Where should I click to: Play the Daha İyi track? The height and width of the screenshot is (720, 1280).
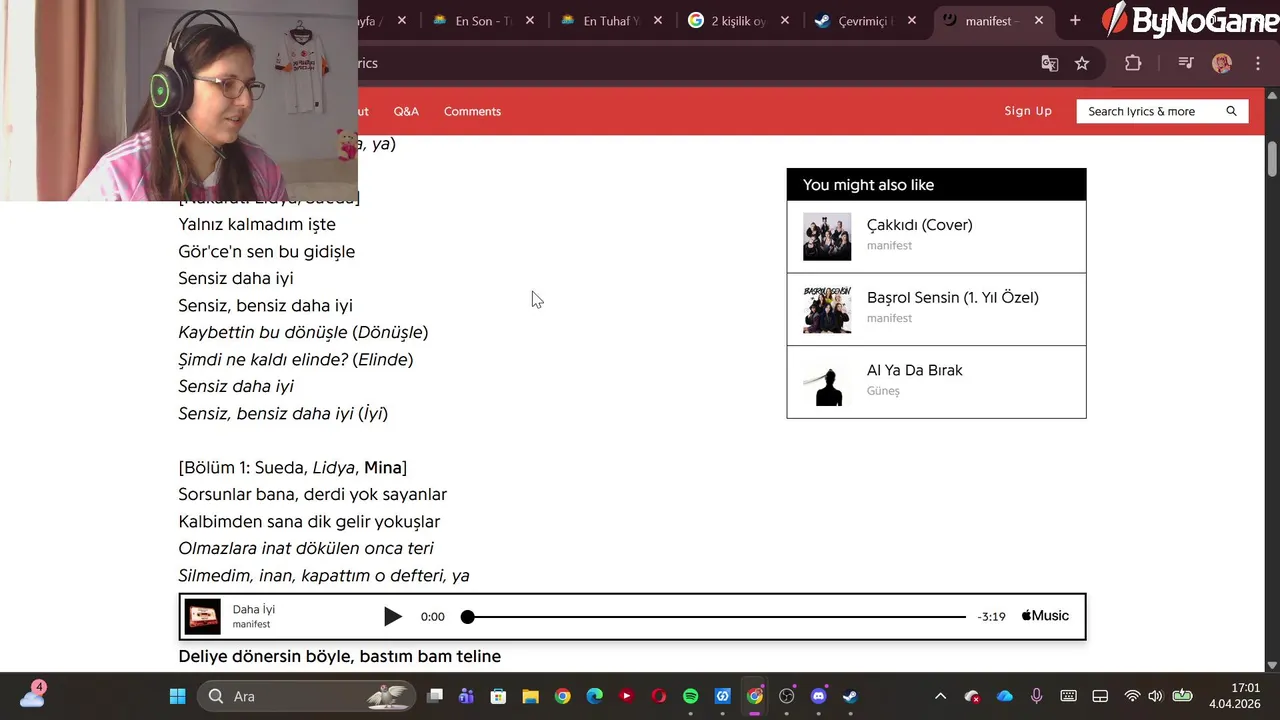393,617
